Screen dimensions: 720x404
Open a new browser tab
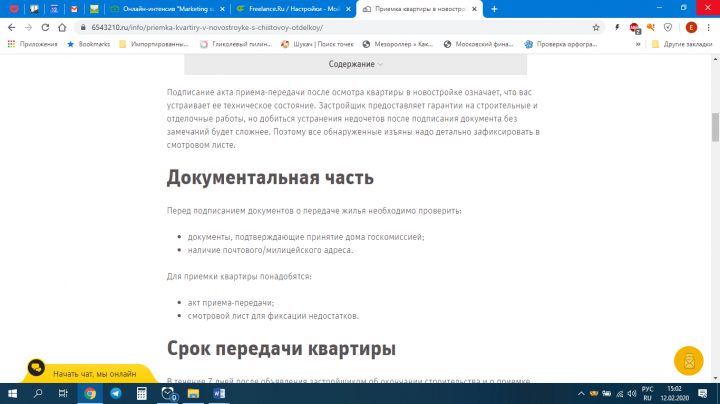point(494,9)
